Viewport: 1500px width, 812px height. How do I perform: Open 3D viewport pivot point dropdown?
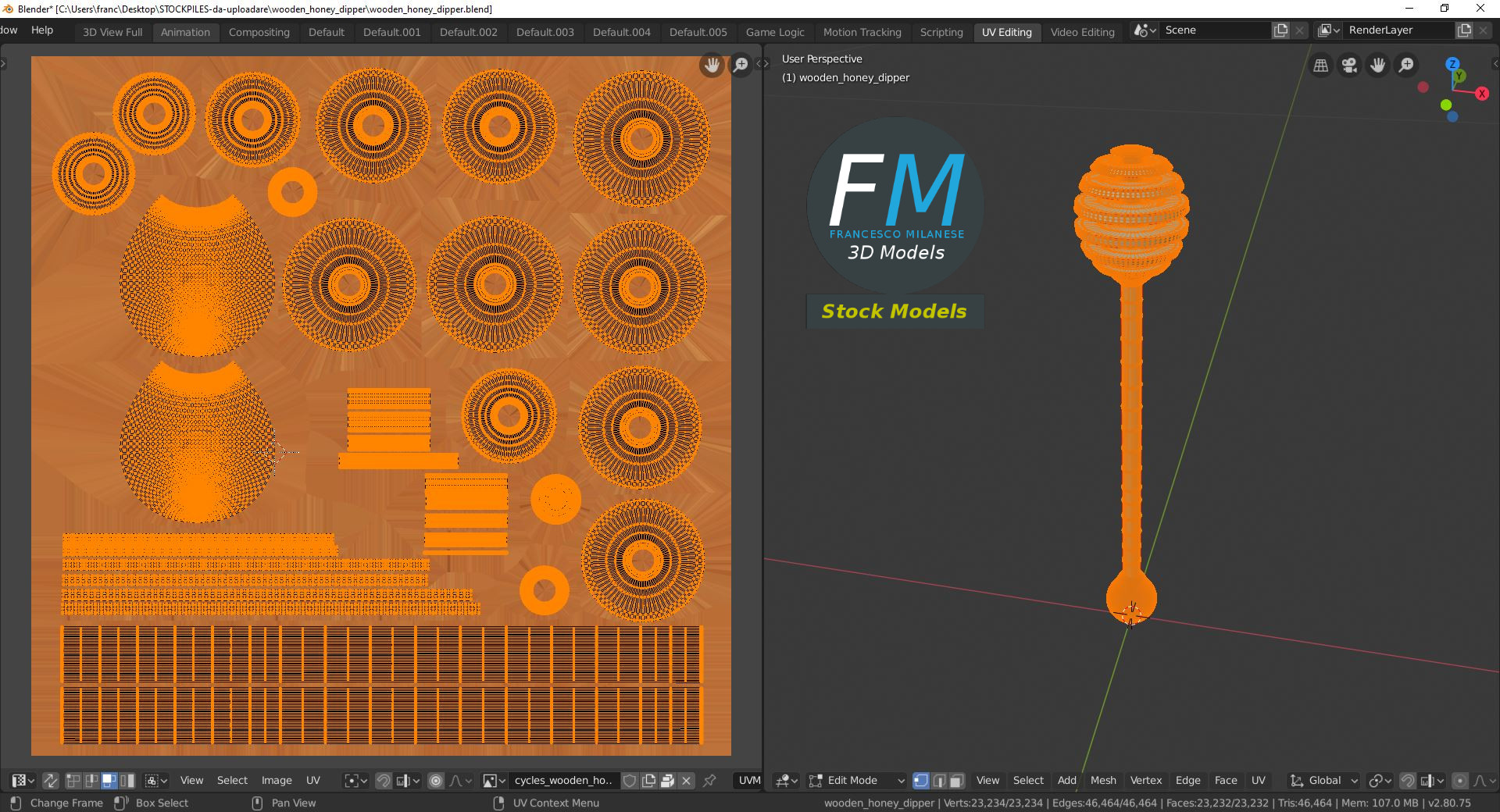[x=1380, y=780]
